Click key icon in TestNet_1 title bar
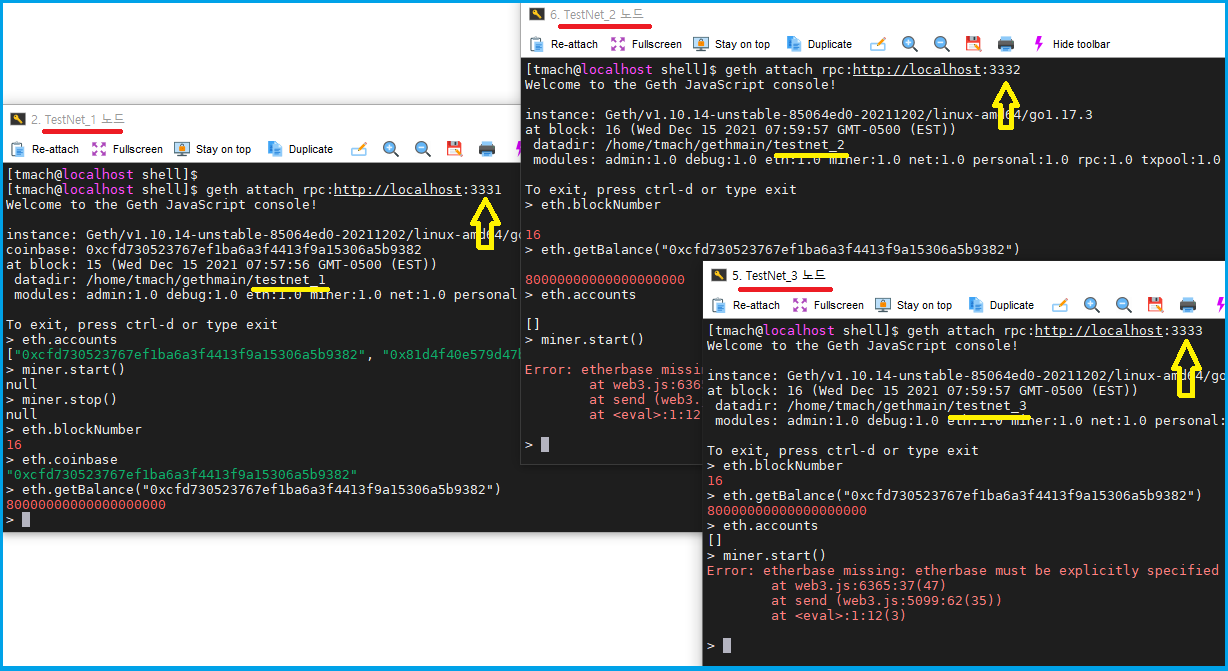 (17, 120)
